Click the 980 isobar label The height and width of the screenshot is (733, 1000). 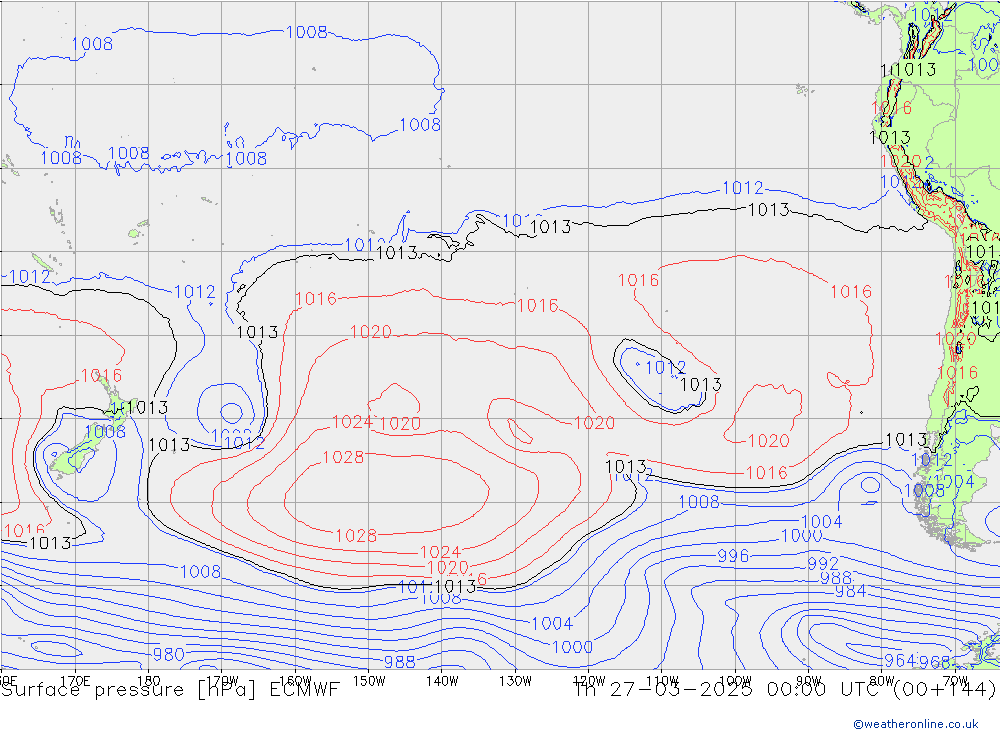coord(168,655)
